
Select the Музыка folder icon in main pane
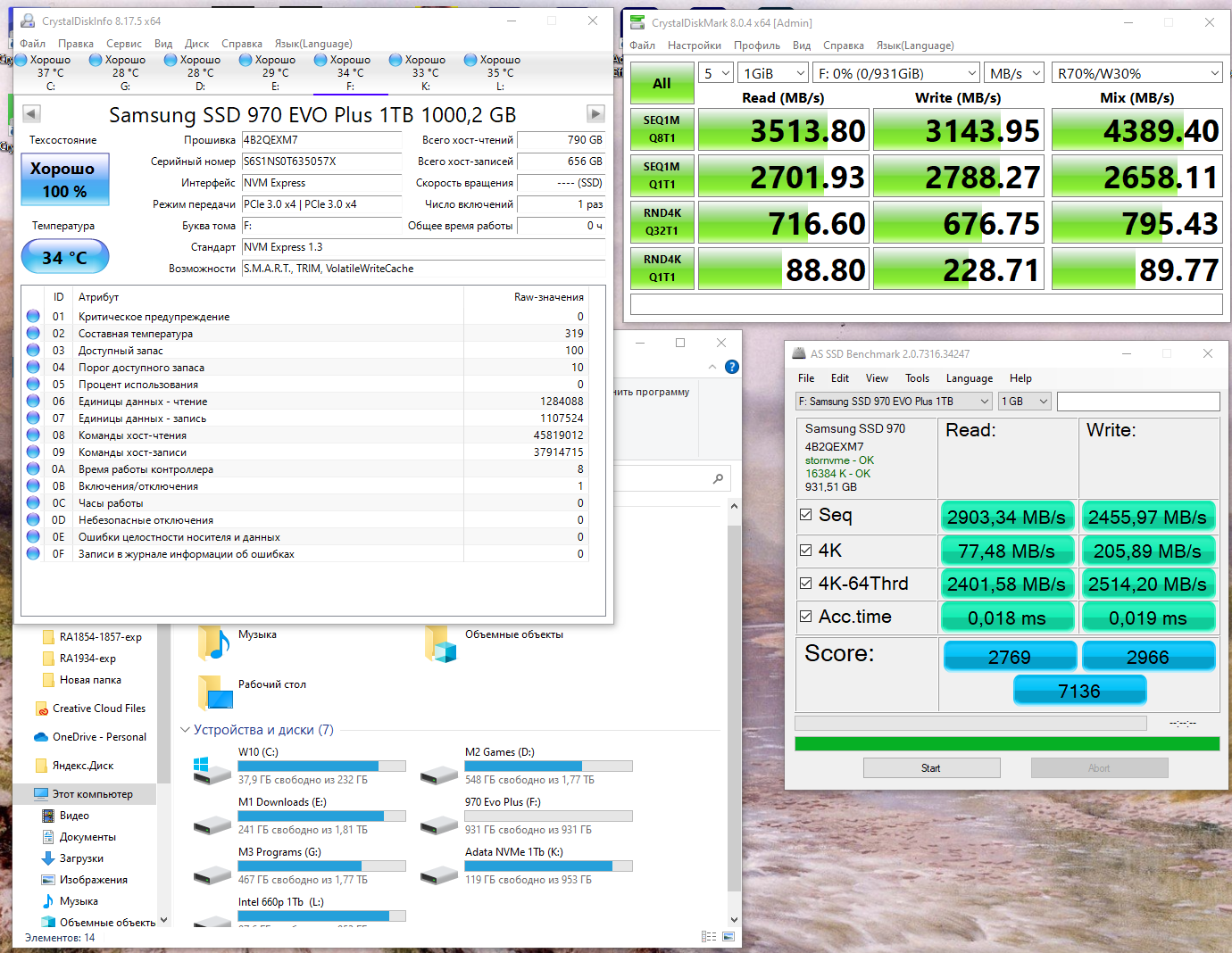click(x=214, y=642)
